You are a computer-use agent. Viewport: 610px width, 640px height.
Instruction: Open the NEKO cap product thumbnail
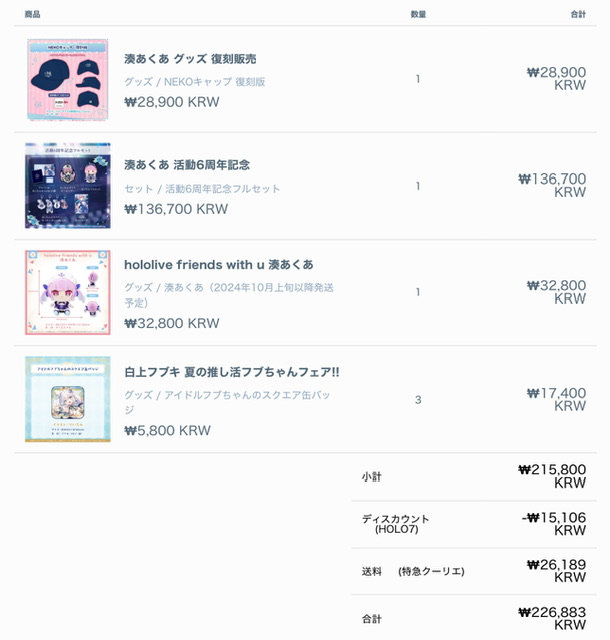68,80
